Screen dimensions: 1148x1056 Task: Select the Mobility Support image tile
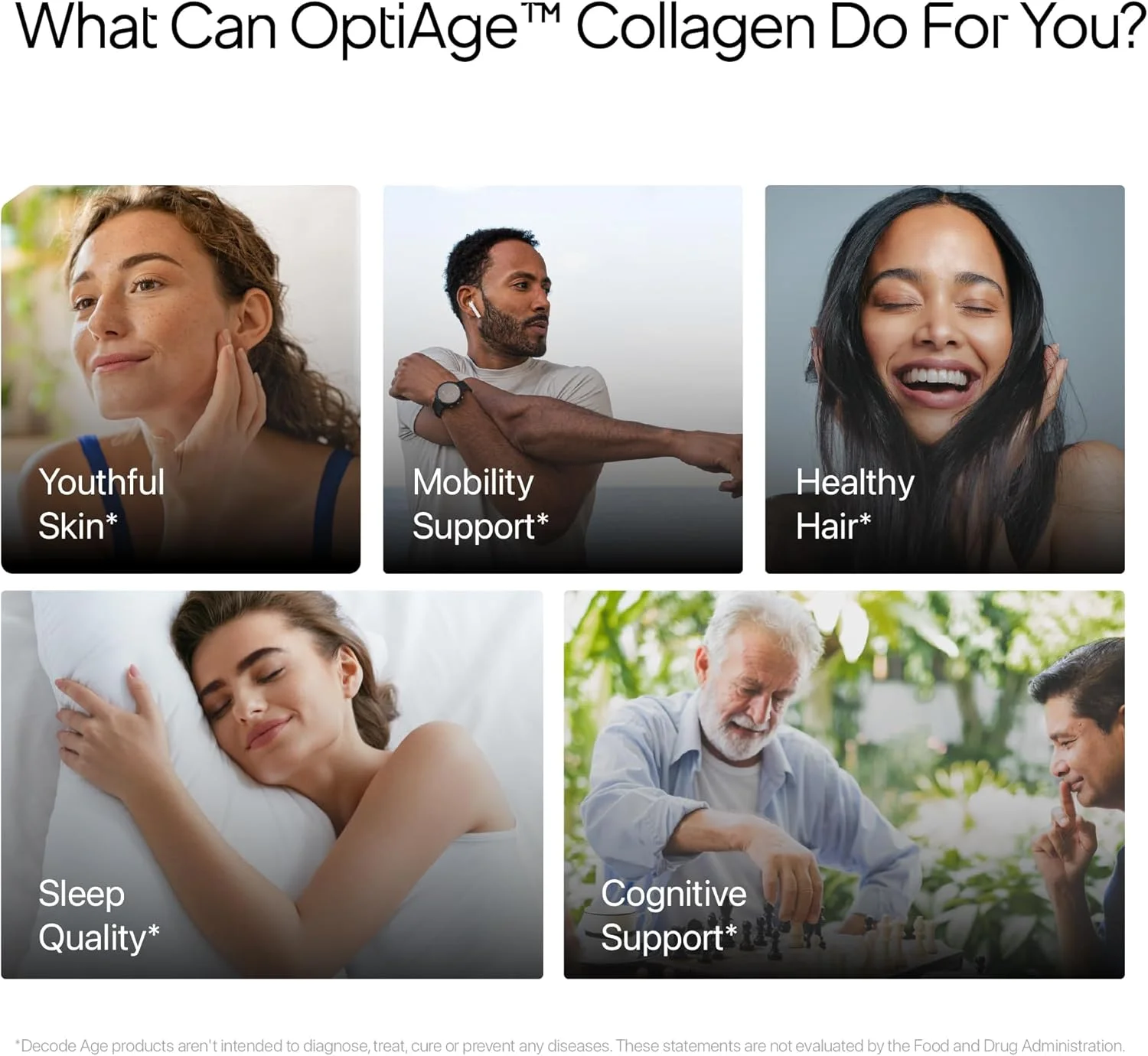563,379
